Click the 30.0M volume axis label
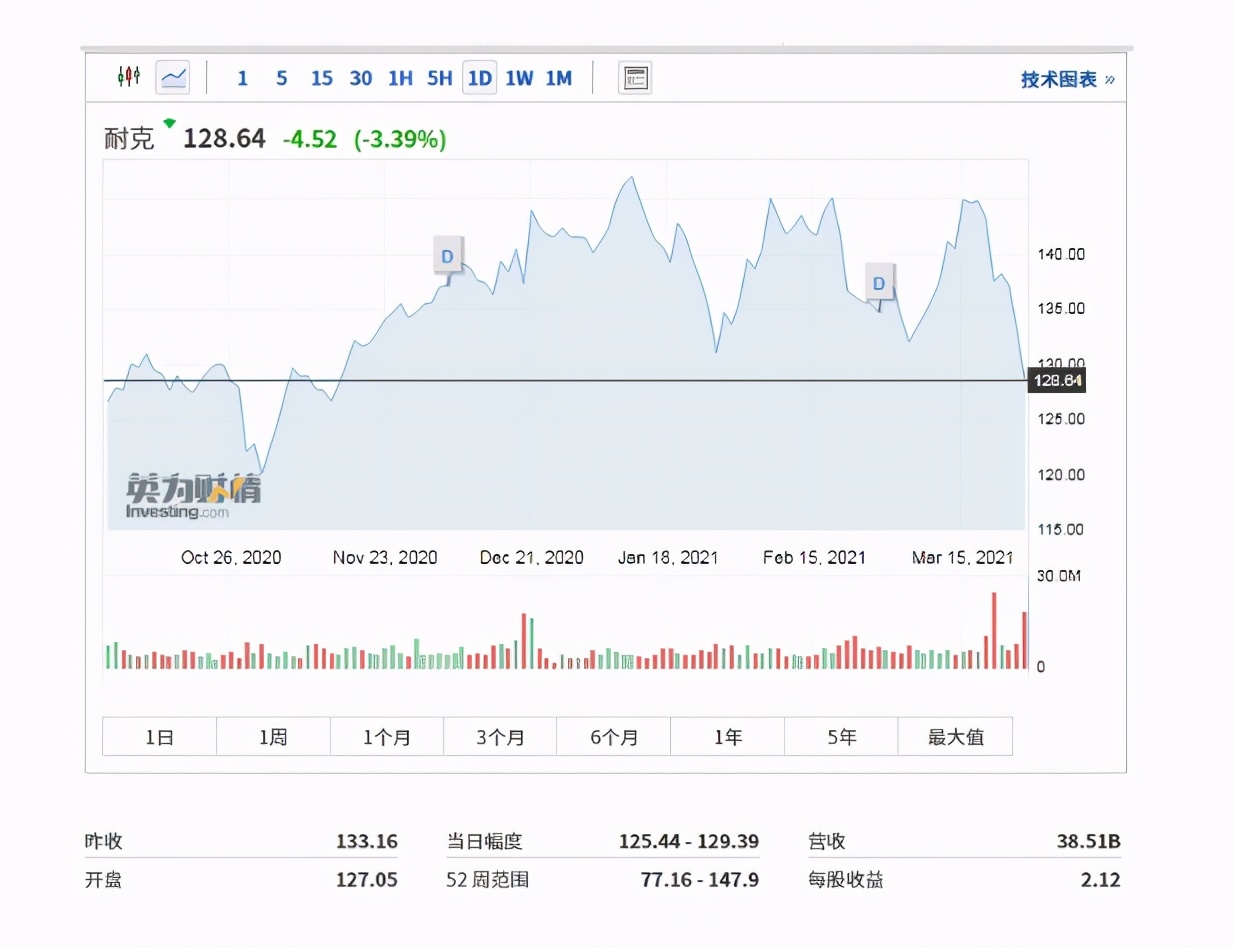Screen dimensions: 1234x948 click(x=1059, y=576)
